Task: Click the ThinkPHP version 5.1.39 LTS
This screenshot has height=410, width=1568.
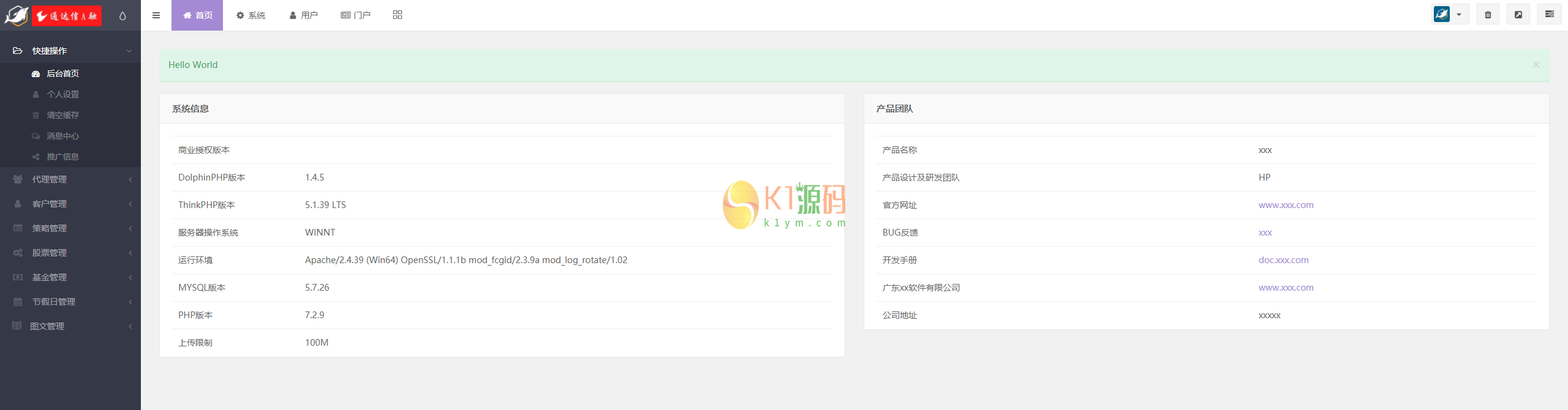Action: coord(325,205)
